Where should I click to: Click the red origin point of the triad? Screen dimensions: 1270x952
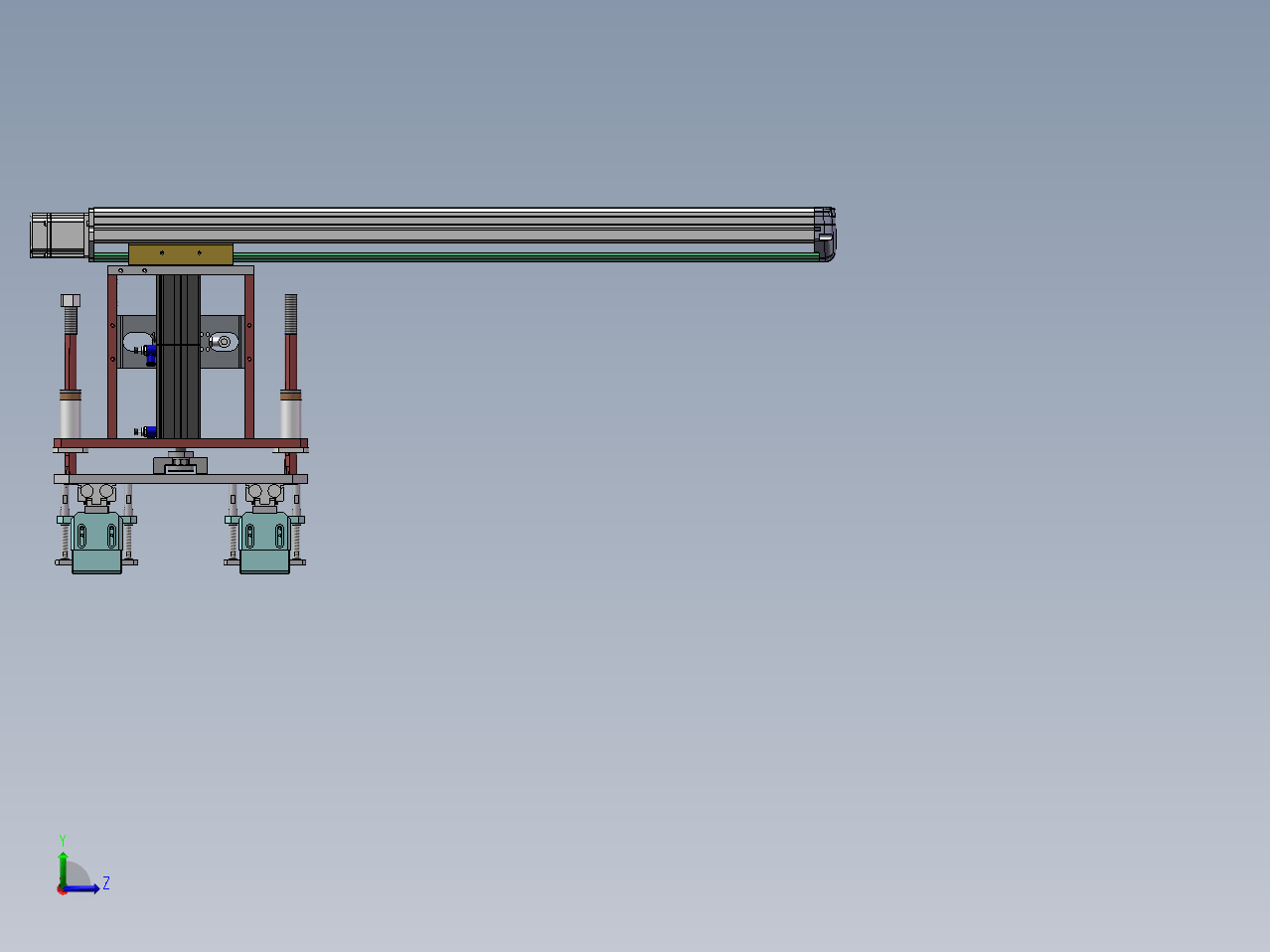point(63,889)
